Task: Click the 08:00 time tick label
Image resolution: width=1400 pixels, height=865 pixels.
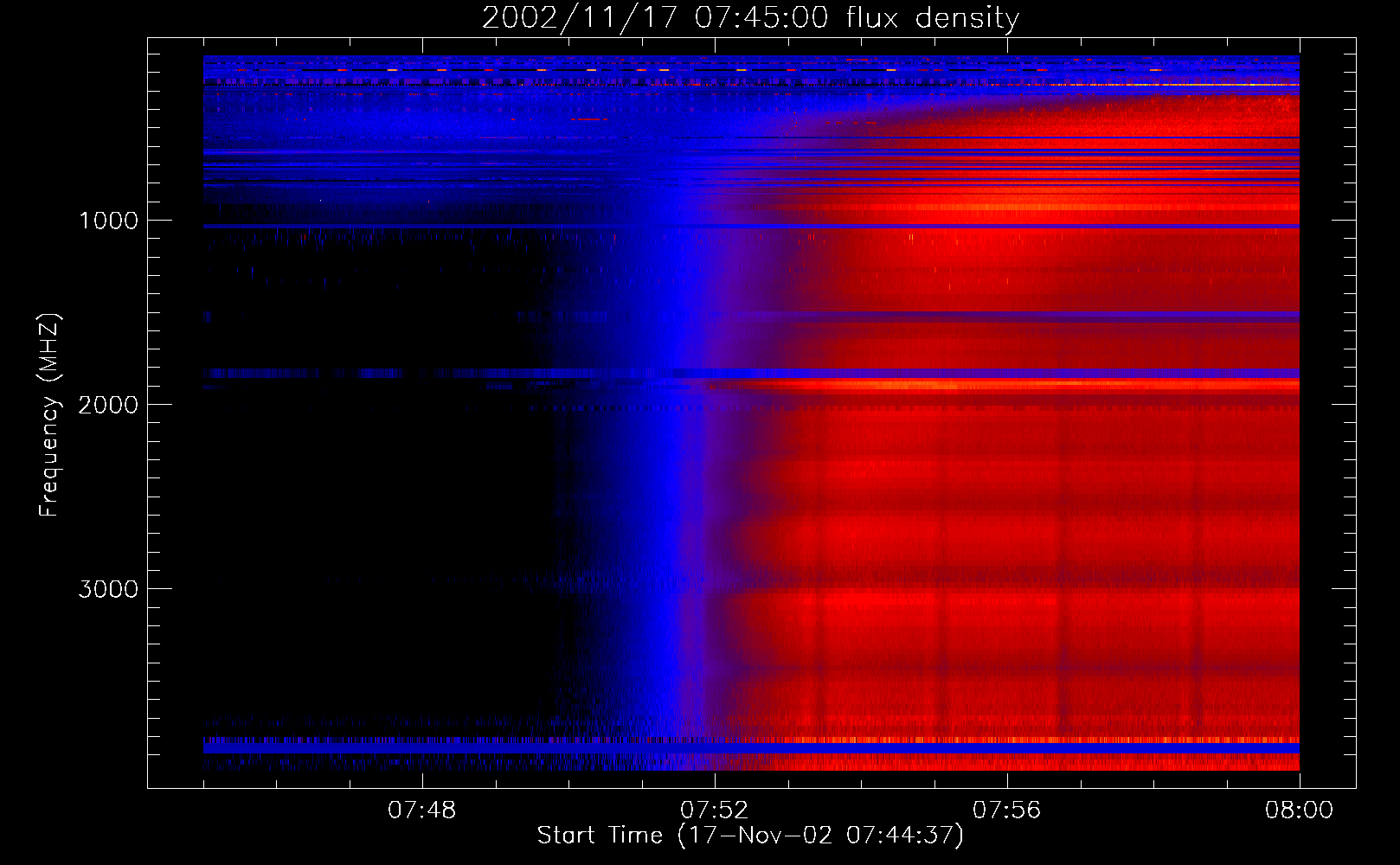Action: pyautogui.click(x=1299, y=811)
